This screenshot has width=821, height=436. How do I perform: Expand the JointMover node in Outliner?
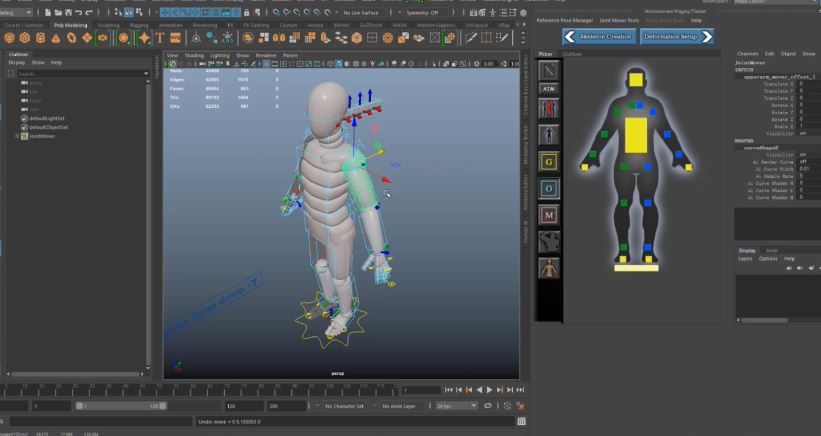[x=16, y=136]
